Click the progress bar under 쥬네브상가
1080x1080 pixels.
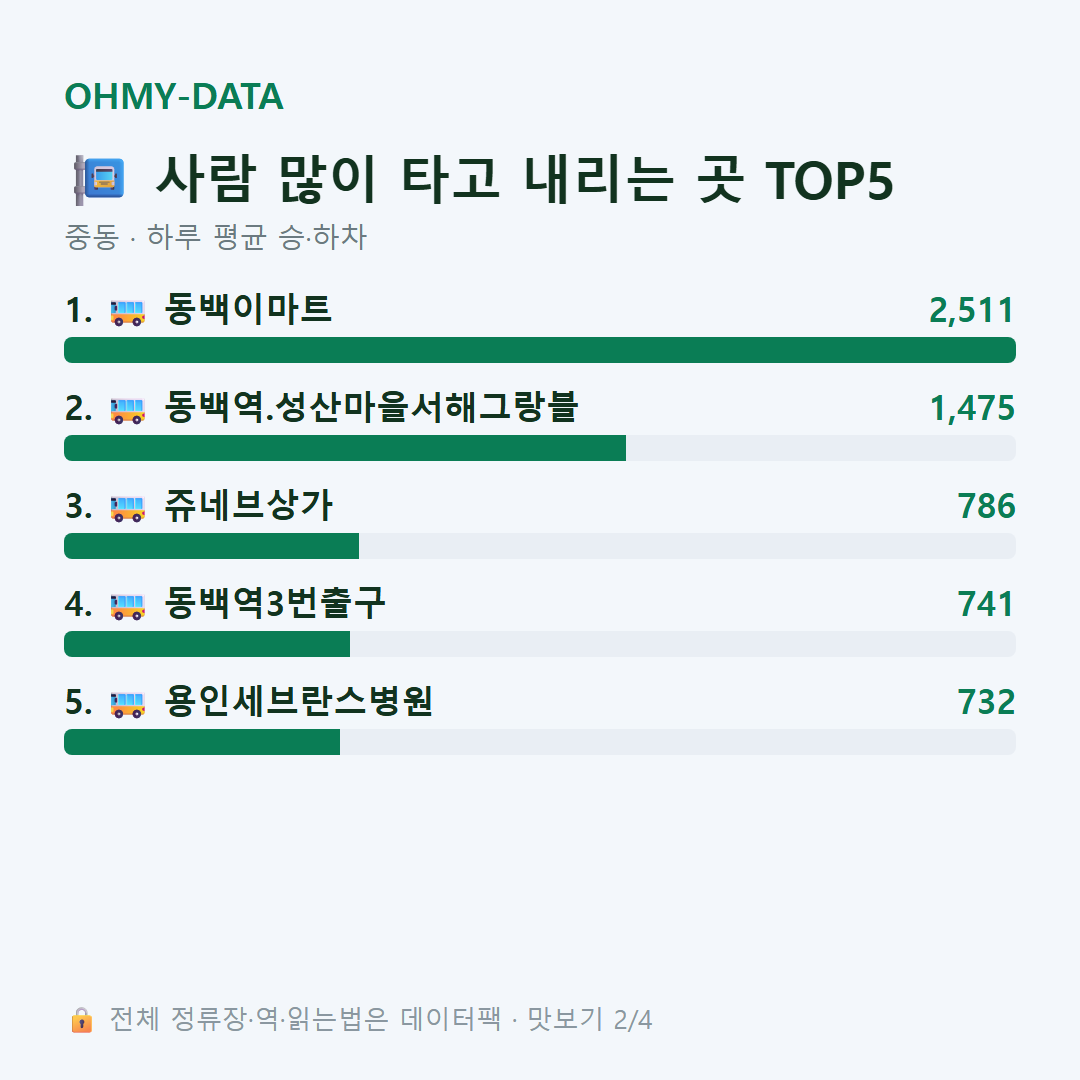(540, 546)
